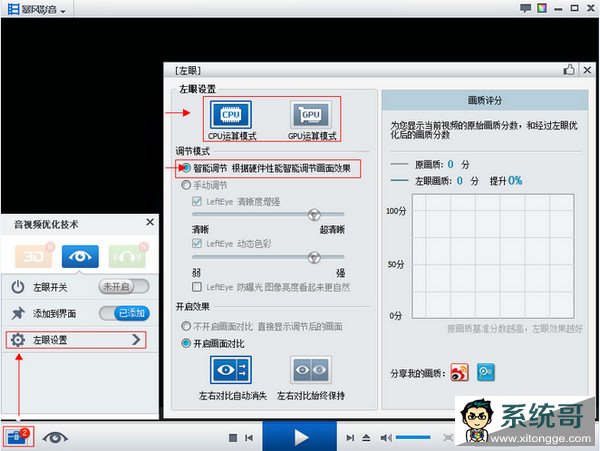Skip to next track
This screenshot has width=600, height=451.
(350, 438)
